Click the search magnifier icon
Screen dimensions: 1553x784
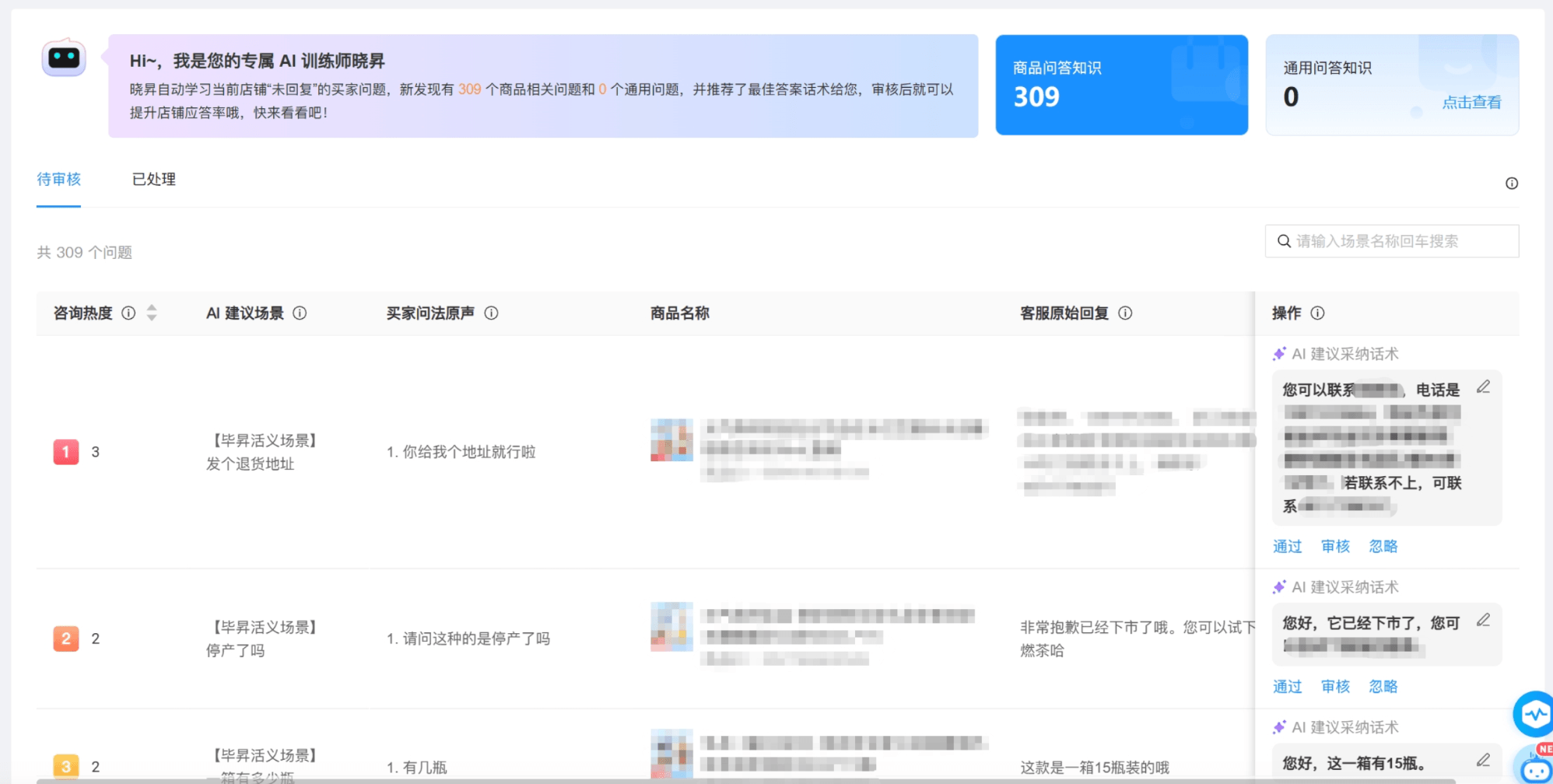[x=1284, y=241]
